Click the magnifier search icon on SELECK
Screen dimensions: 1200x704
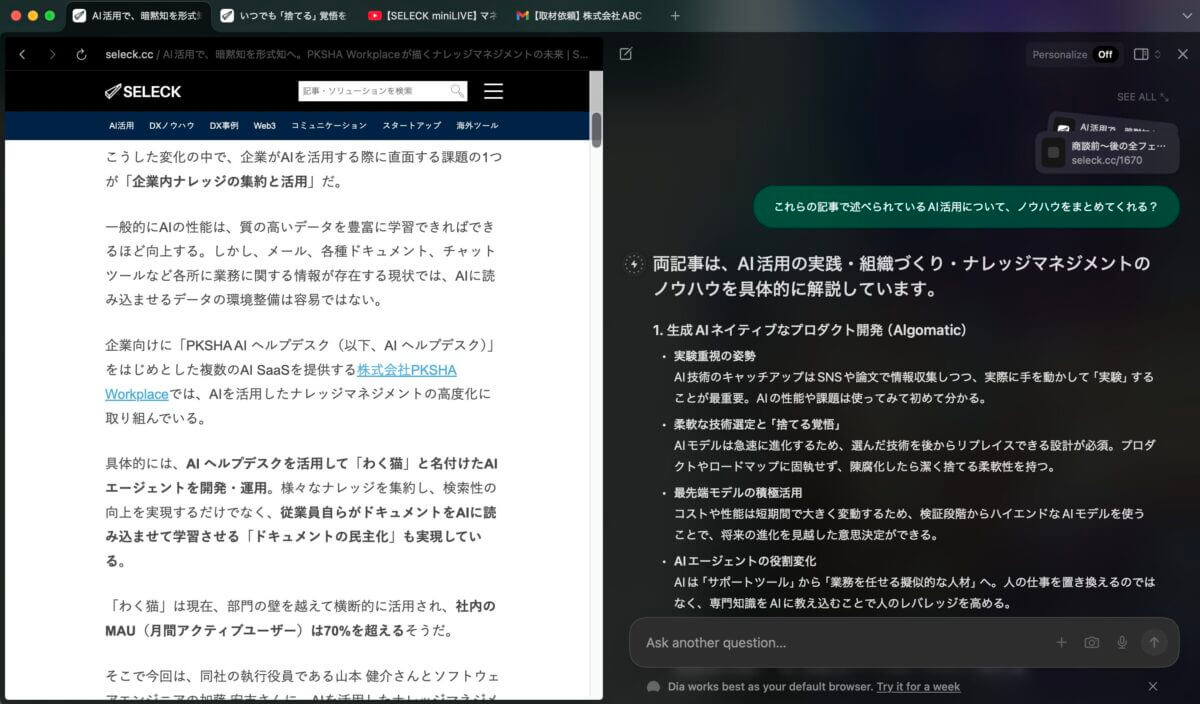(x=457, y=91)
